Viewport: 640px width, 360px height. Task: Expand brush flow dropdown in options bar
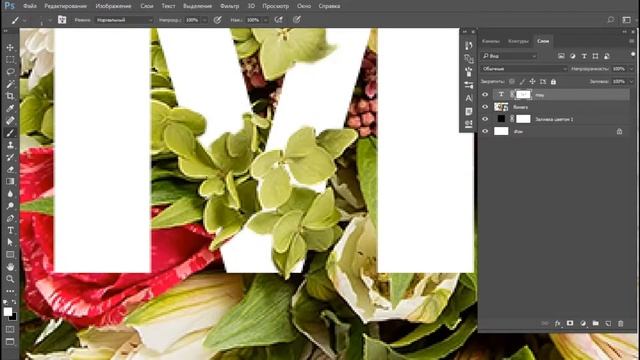pos(265,20)
